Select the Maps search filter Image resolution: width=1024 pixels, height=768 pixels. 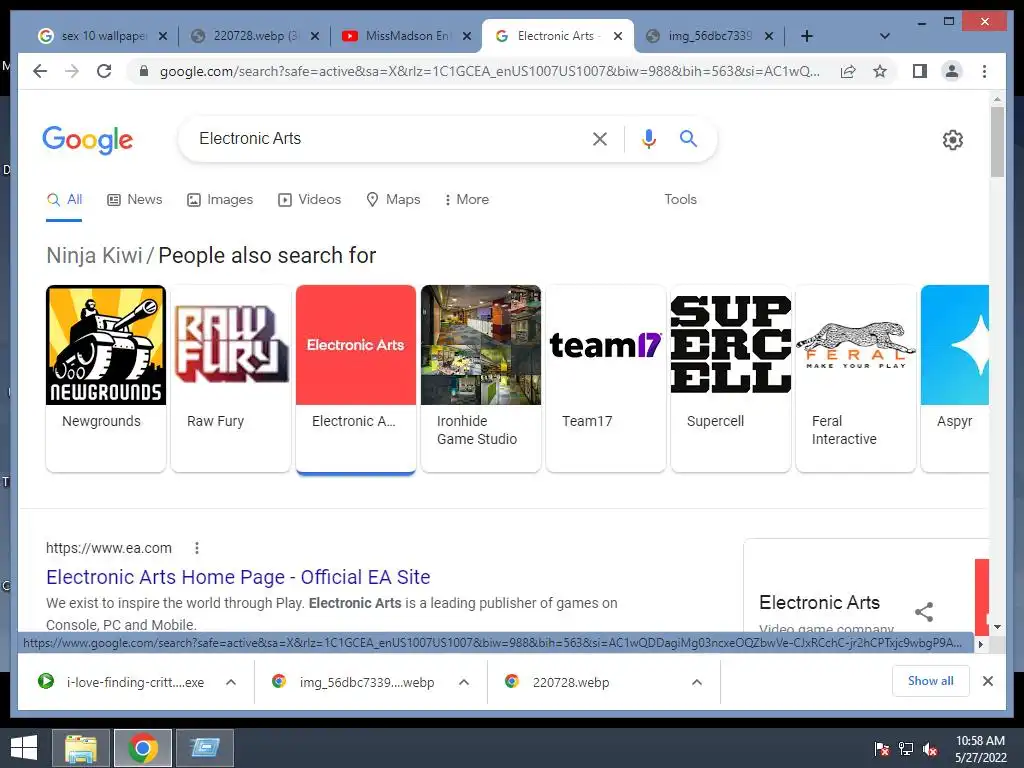[x=393, y=200]
